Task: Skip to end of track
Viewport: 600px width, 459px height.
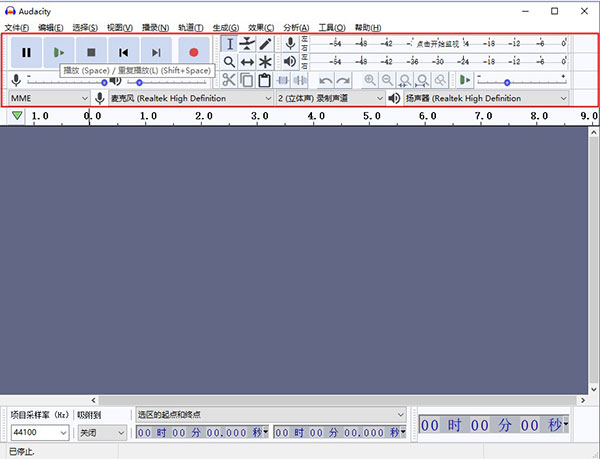Action: click(x=155, y=52)
